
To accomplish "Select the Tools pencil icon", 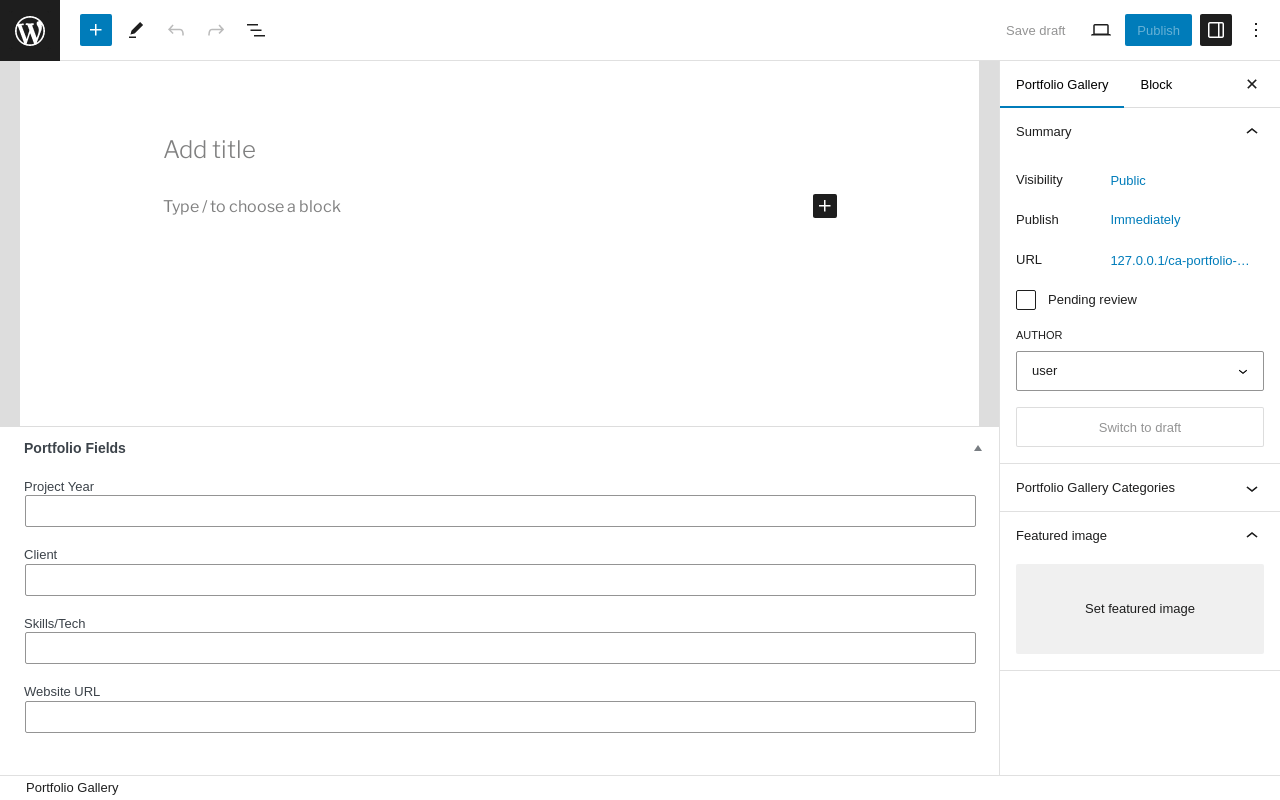I will tap(136, 30).
